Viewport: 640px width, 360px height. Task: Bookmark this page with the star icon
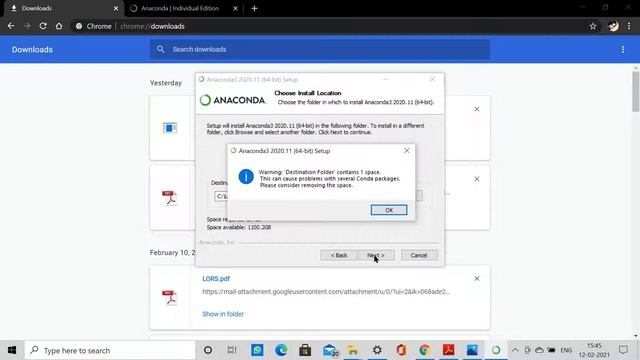tap(593, 26)
